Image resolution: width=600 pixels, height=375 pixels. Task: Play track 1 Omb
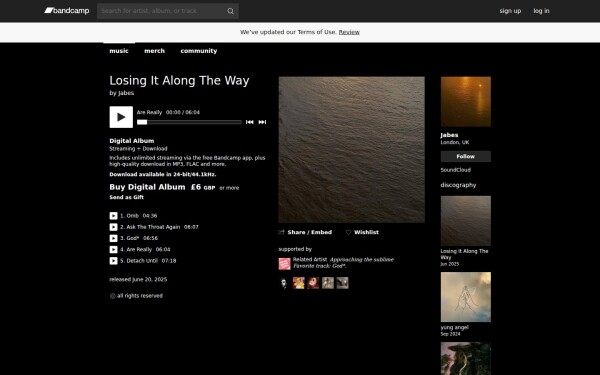[x=113, y=216]
